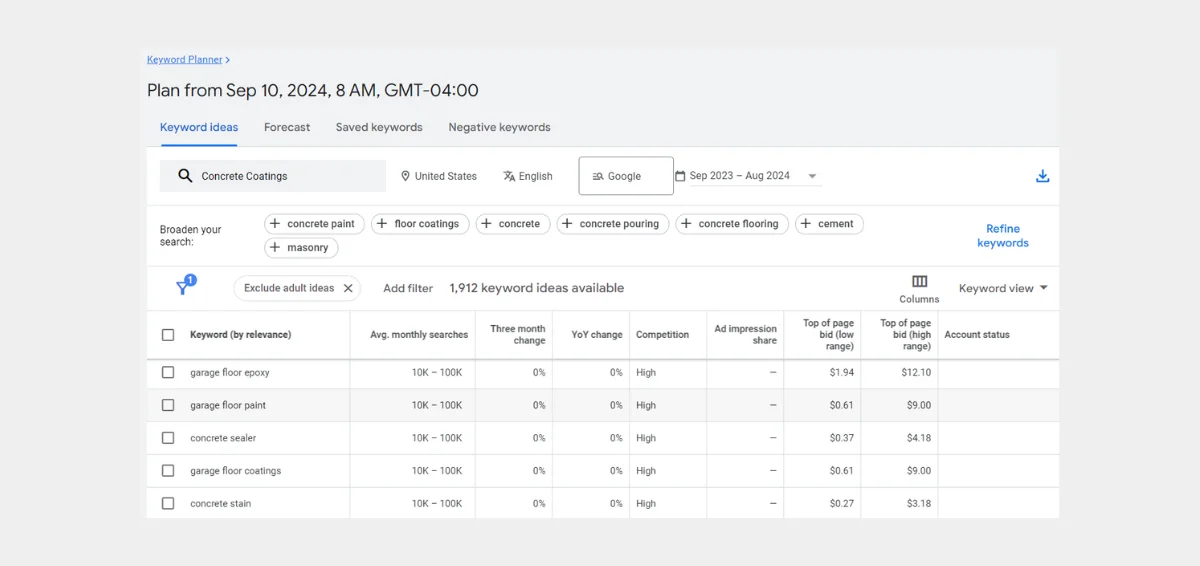The image size is (1200, 566).
Task: Add 'masonry' suggestion chip
Action: click(x=301, y=247)
